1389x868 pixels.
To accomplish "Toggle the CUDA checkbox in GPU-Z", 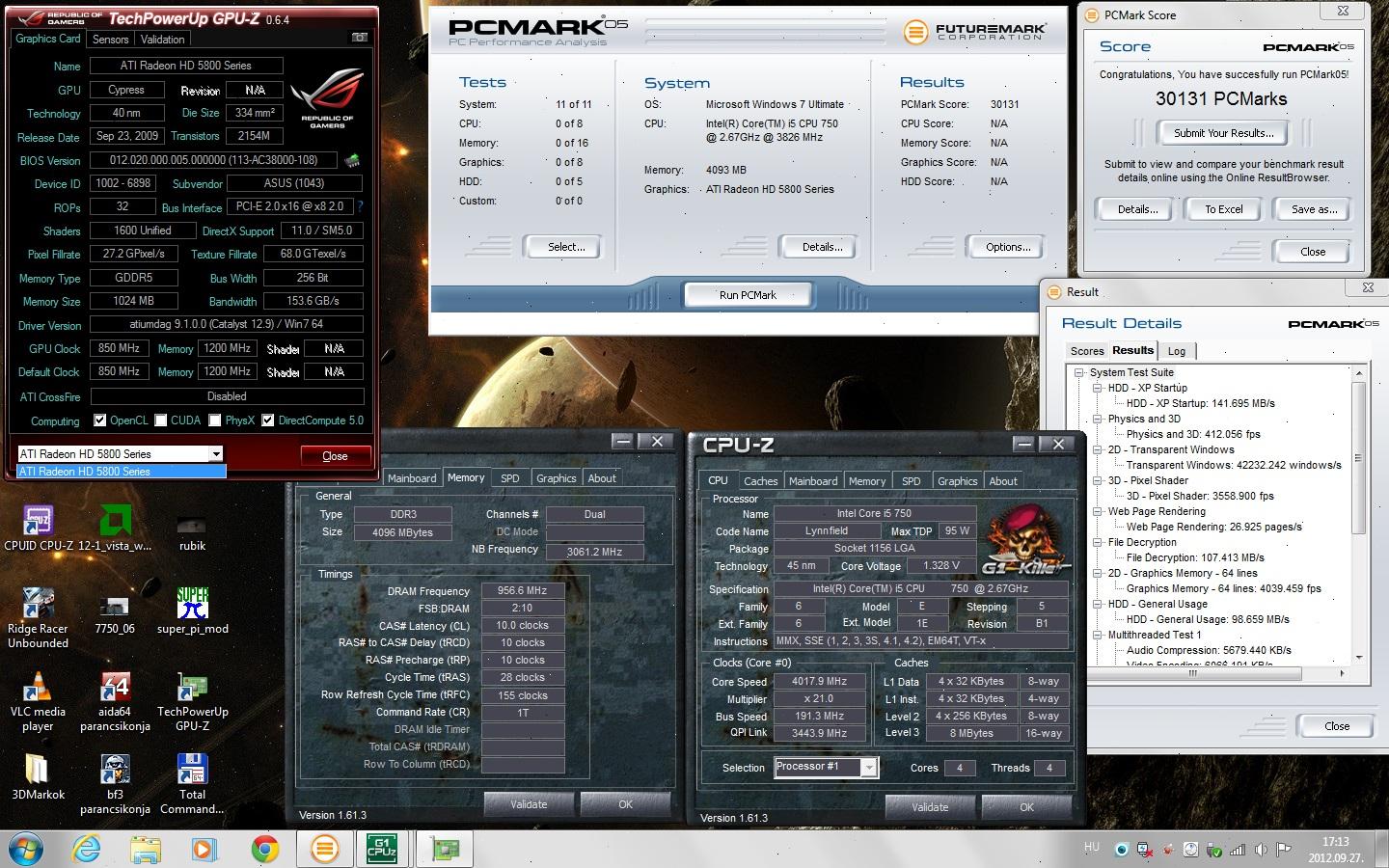I will coord(160,420).
